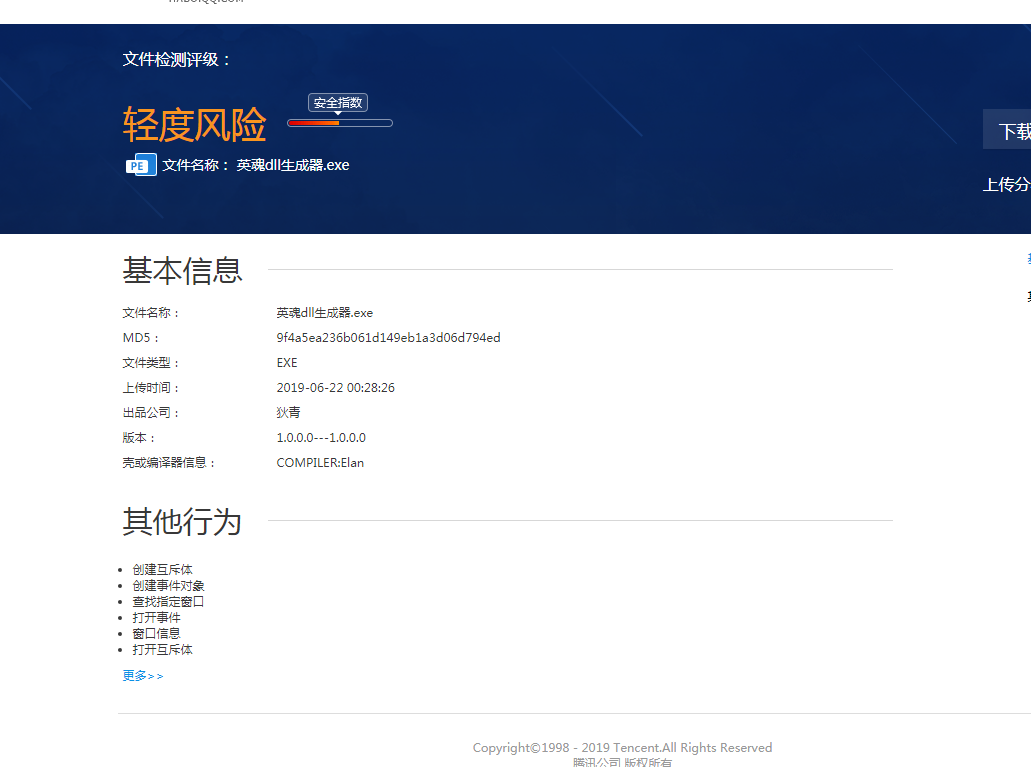Click behavior item 窗口信息

pos(156,633)
